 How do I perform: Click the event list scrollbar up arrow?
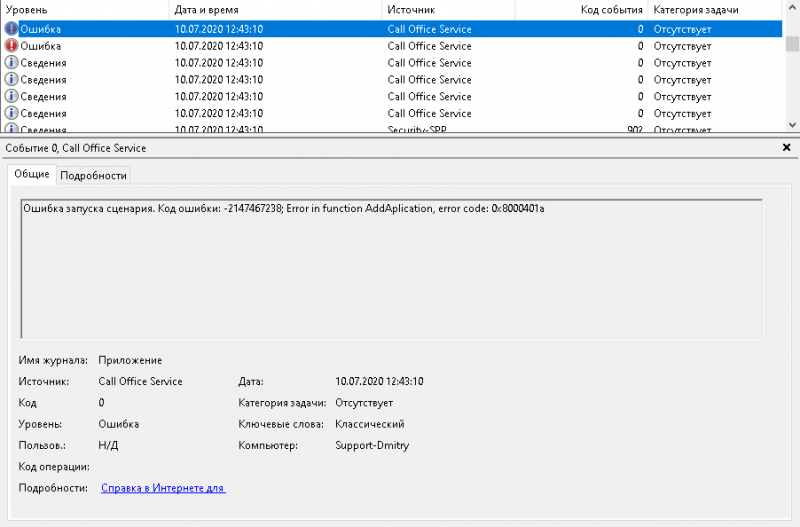[792, 8]
